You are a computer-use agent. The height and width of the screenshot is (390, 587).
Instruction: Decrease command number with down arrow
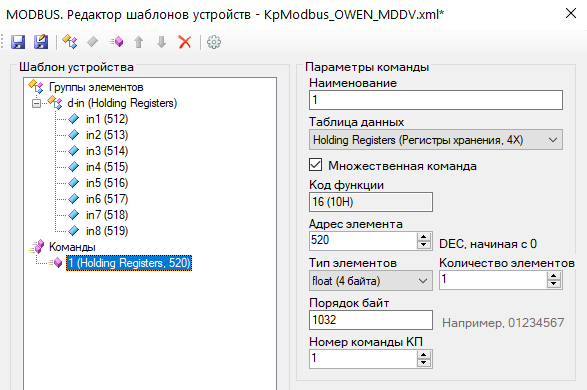pos(423,363)
